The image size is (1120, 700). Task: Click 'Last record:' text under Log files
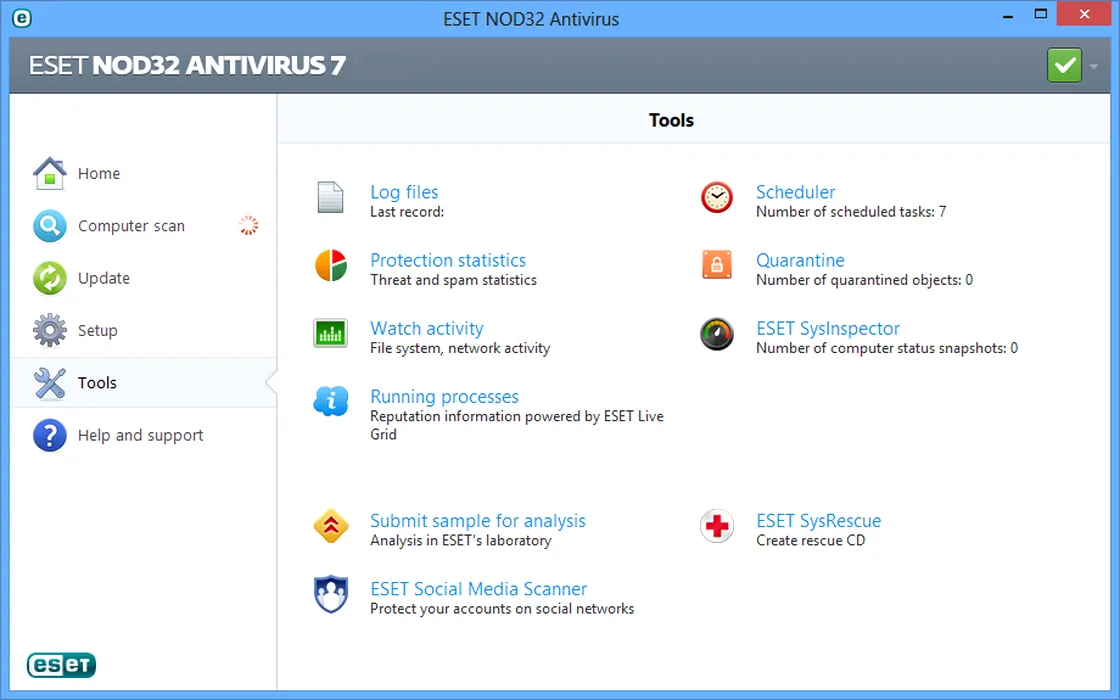coord(406,212)
